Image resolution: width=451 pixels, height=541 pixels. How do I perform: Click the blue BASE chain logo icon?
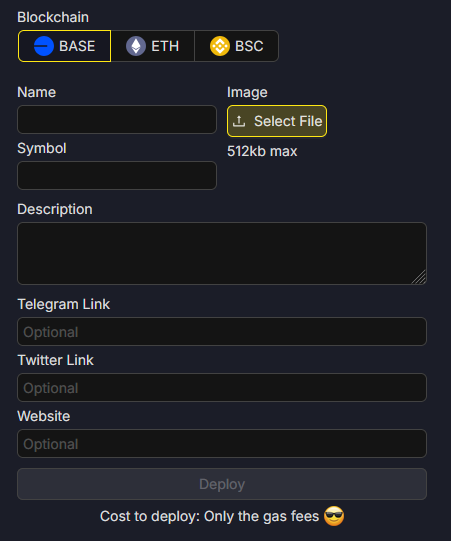tap(44, 46)
